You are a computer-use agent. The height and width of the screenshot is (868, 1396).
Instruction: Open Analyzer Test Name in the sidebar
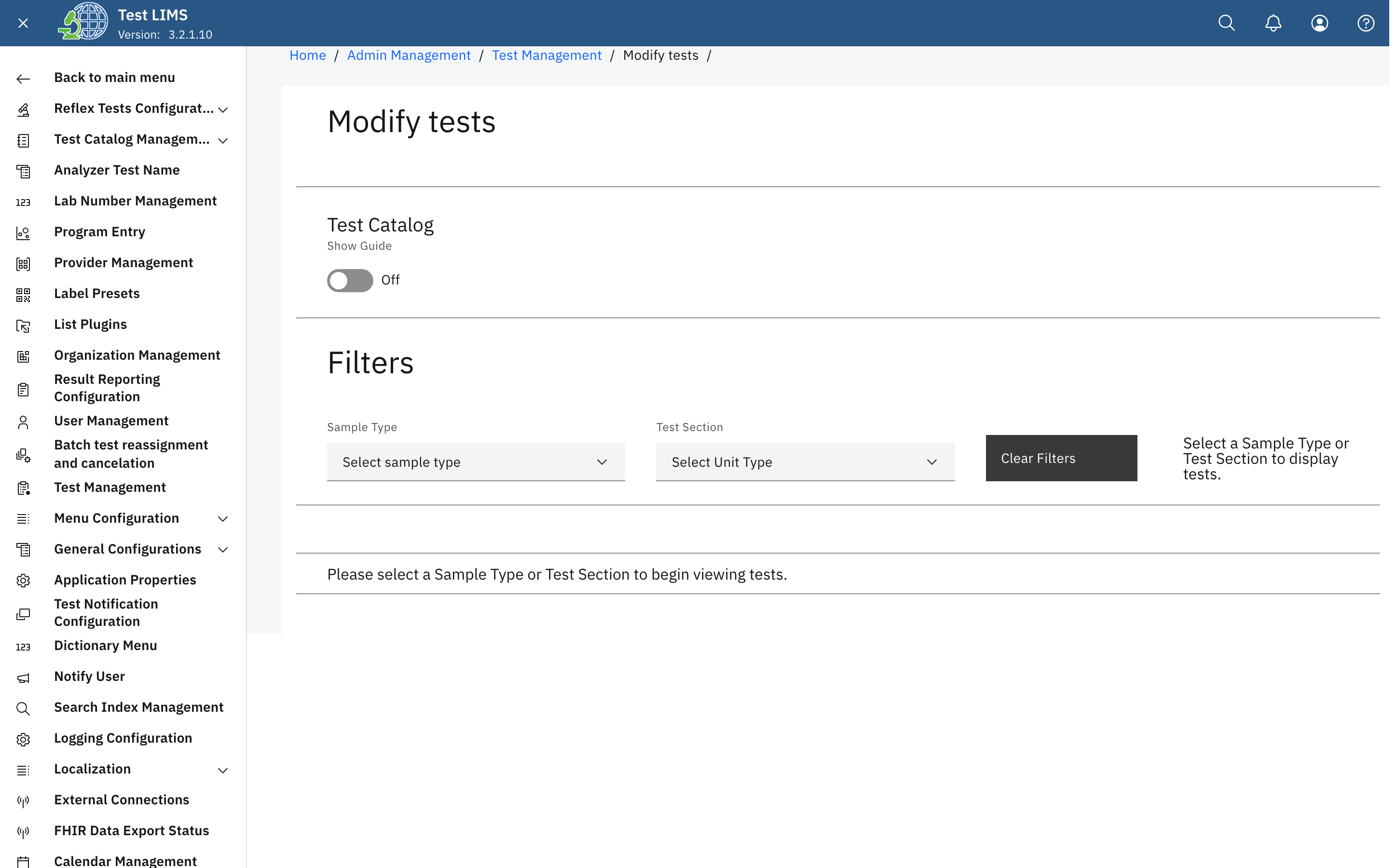point(117,170)
